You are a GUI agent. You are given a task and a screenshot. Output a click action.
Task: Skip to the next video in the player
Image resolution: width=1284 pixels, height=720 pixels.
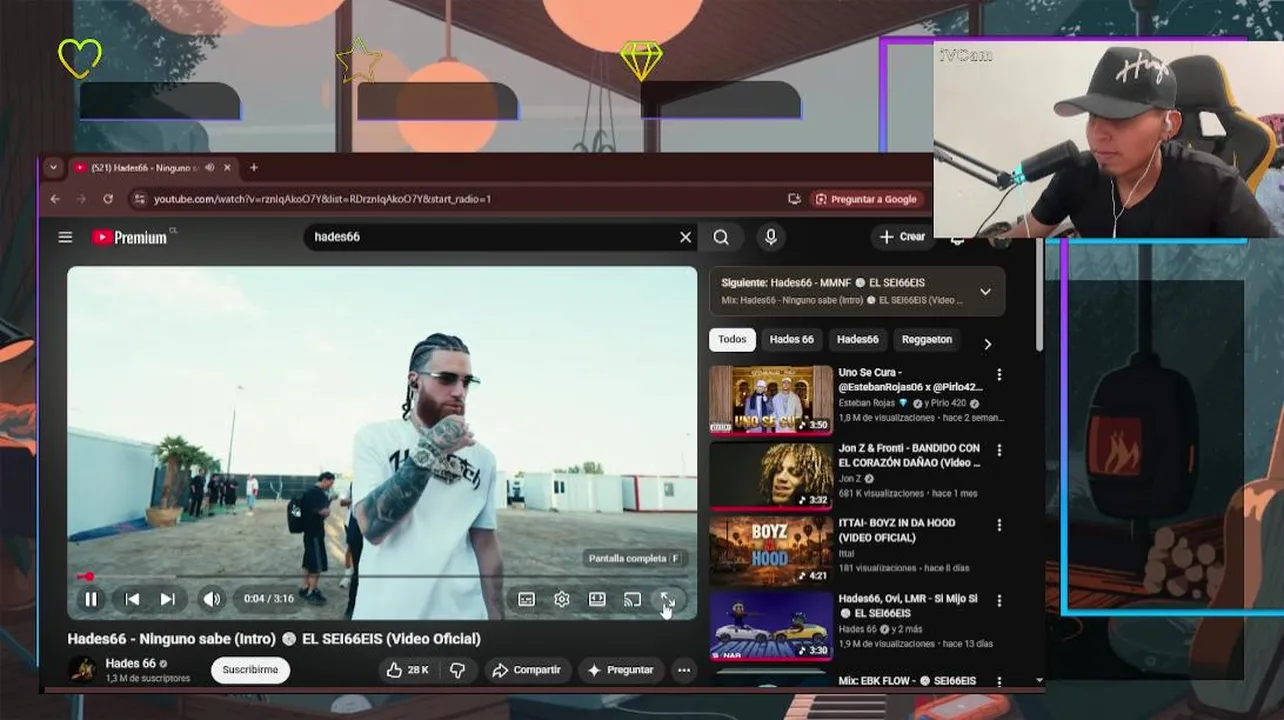(167, 599)
